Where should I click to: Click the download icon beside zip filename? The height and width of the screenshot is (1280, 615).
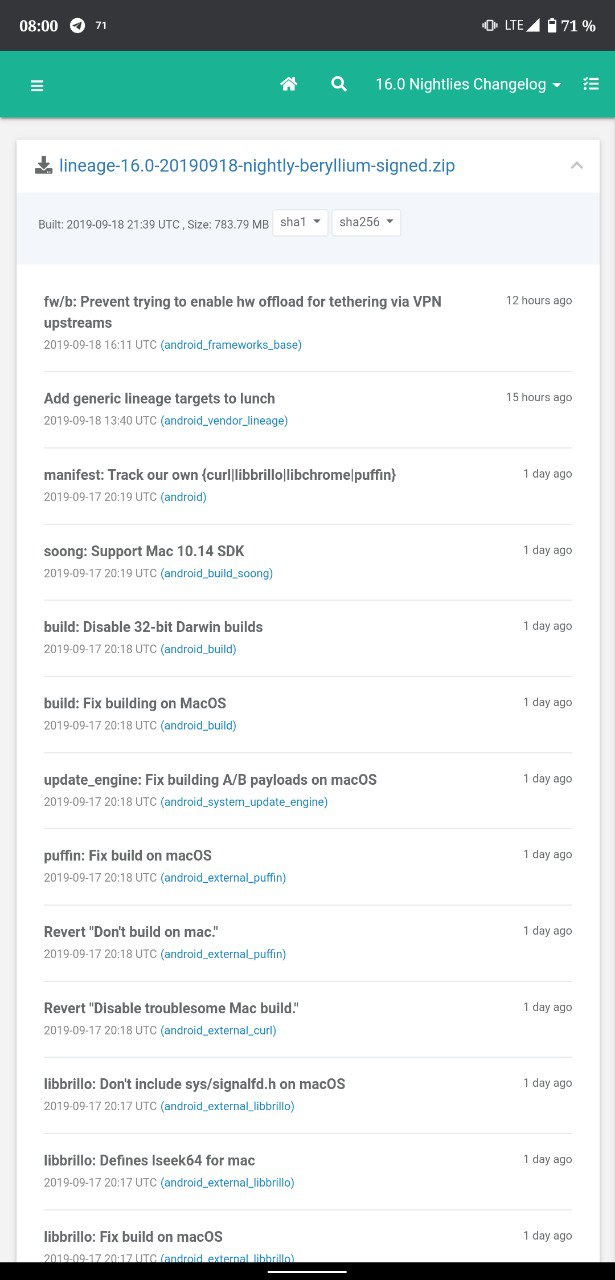44,165
